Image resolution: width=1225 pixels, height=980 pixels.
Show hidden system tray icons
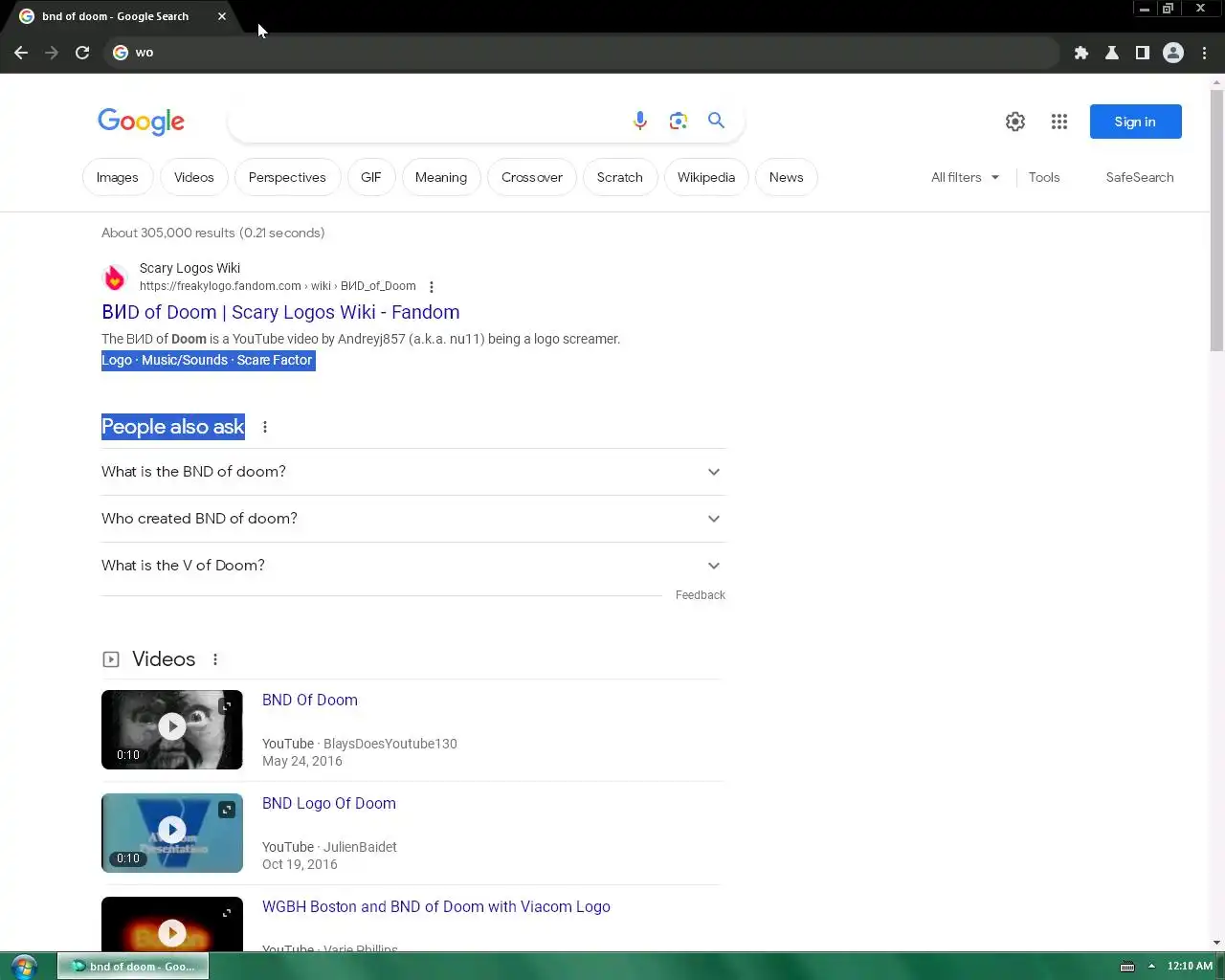pyautogui.click(x=1151, y=967)
